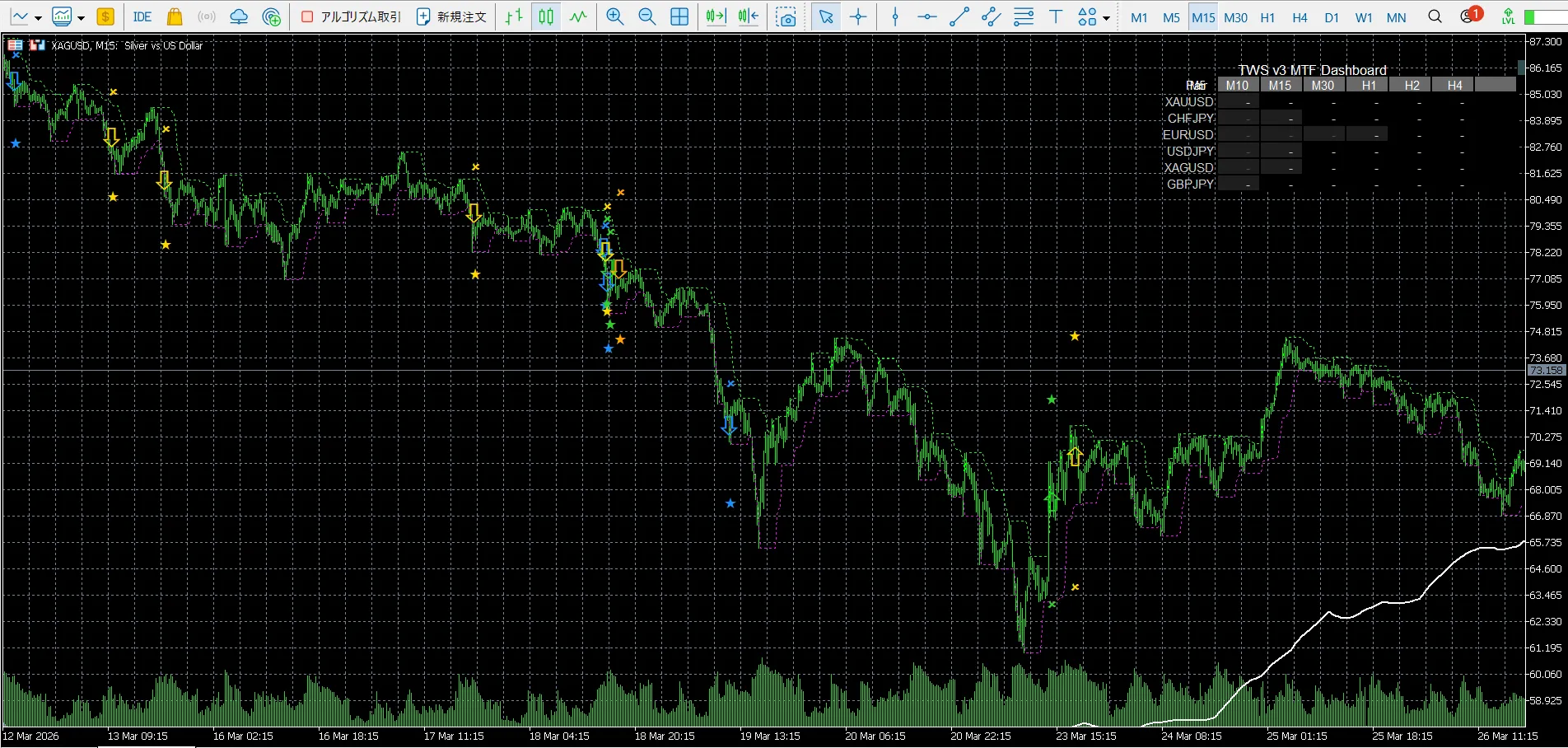Screen dimensions: 1568x748
Task: Open the chart type line icon
Action: click(19, 16)
